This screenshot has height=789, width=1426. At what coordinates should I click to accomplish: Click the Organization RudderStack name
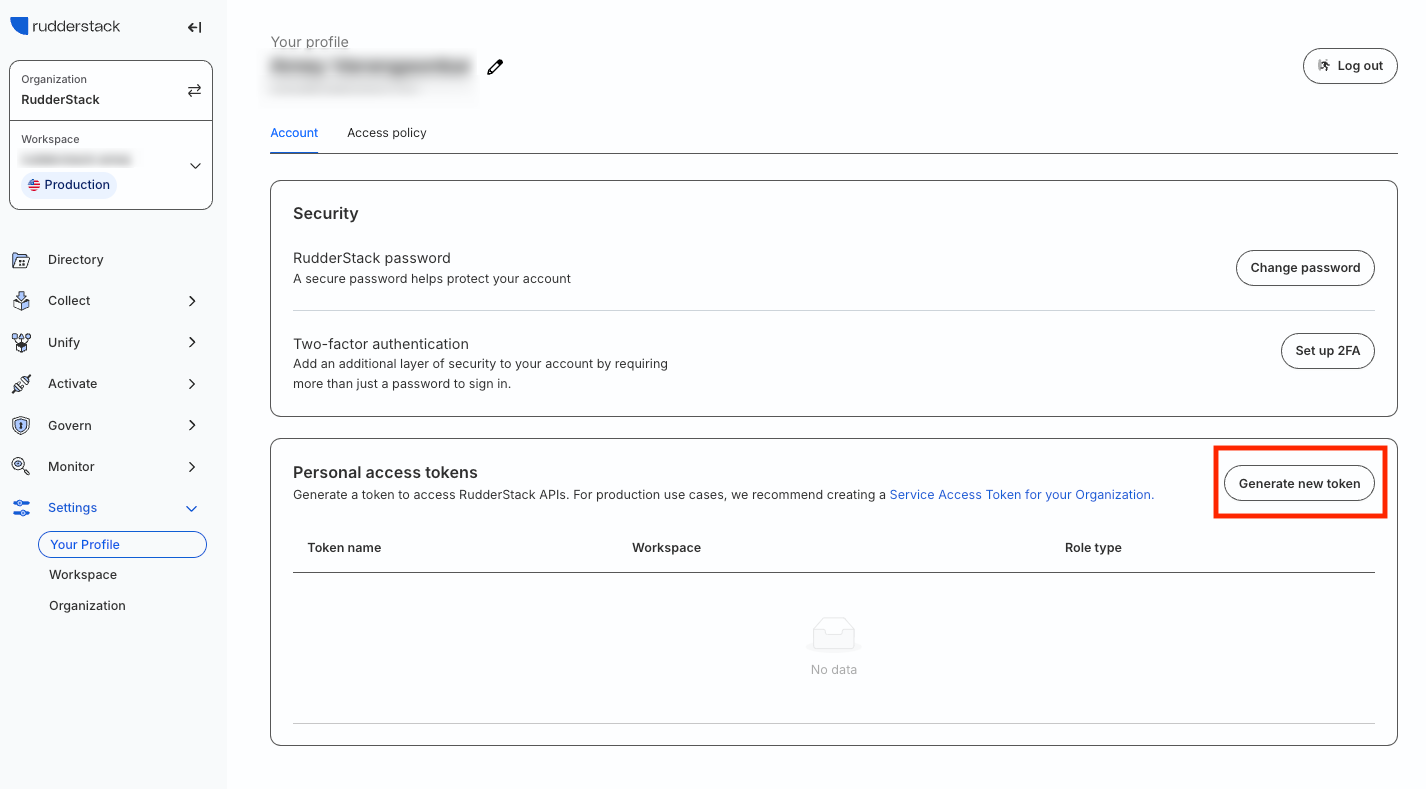pos(60,100)
